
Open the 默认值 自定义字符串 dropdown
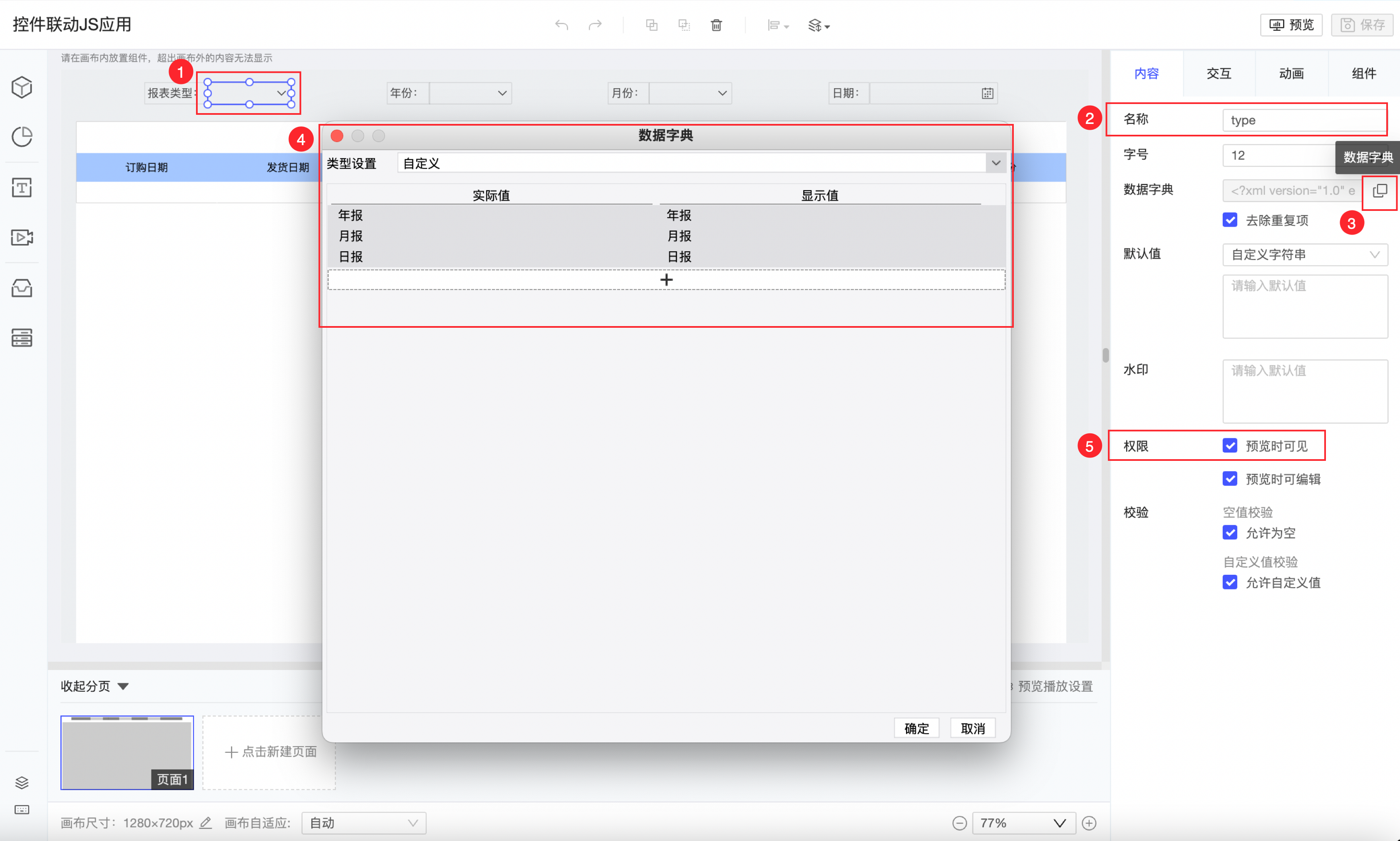click(x=1304, y=255)
